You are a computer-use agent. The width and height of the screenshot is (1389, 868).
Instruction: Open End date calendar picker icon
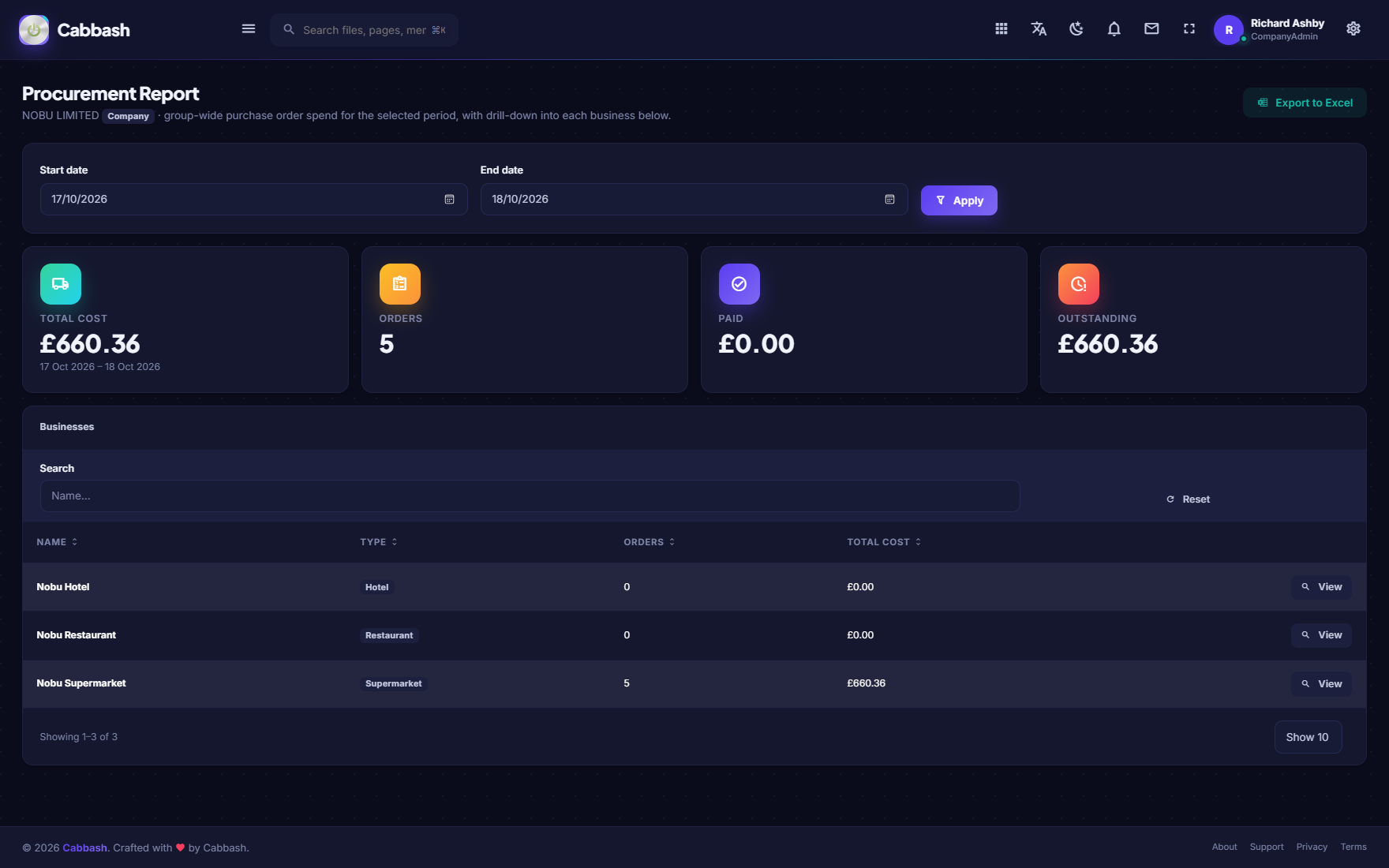[889, 200]
